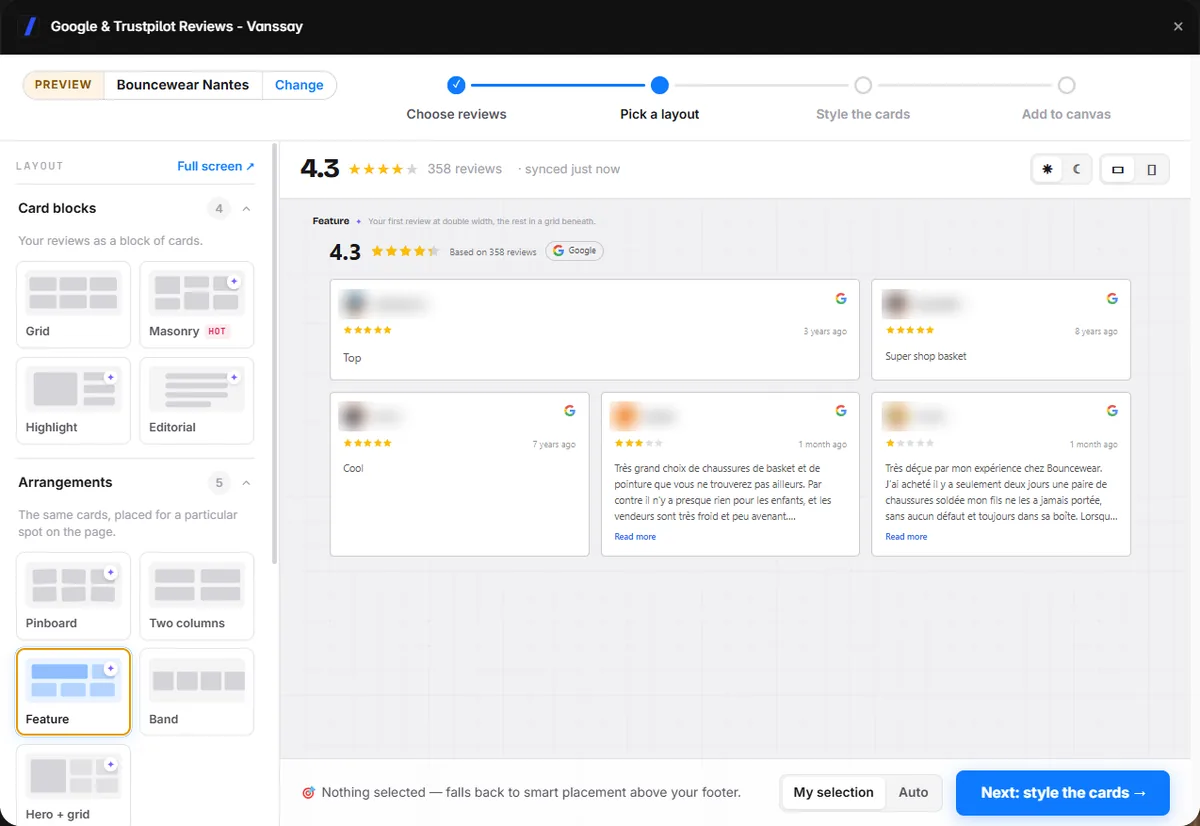
Task: Open Read more on Très déçue review
Action: point(906,537)
